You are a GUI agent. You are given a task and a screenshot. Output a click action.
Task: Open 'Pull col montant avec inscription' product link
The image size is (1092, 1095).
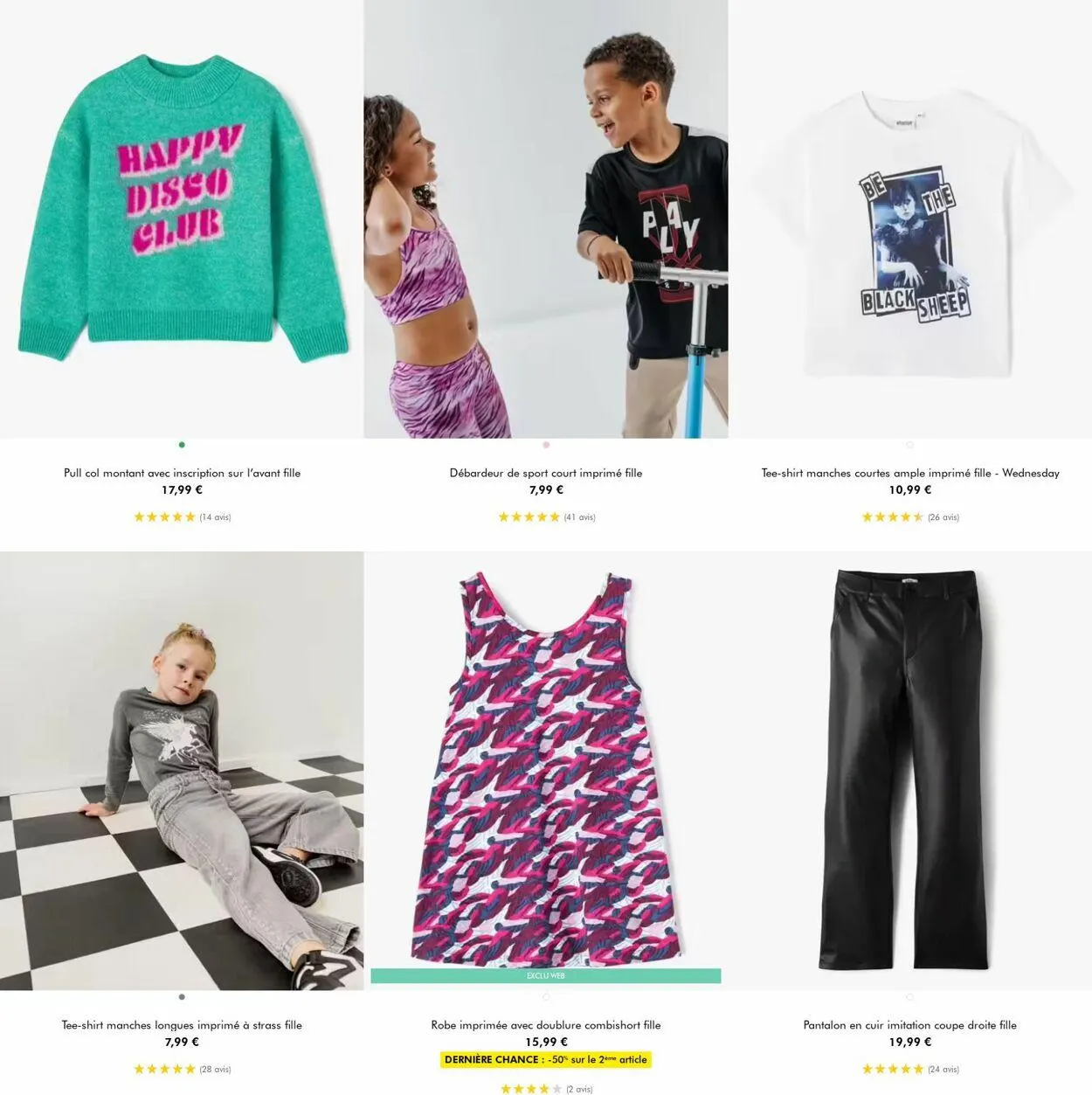tap(182, 473)
